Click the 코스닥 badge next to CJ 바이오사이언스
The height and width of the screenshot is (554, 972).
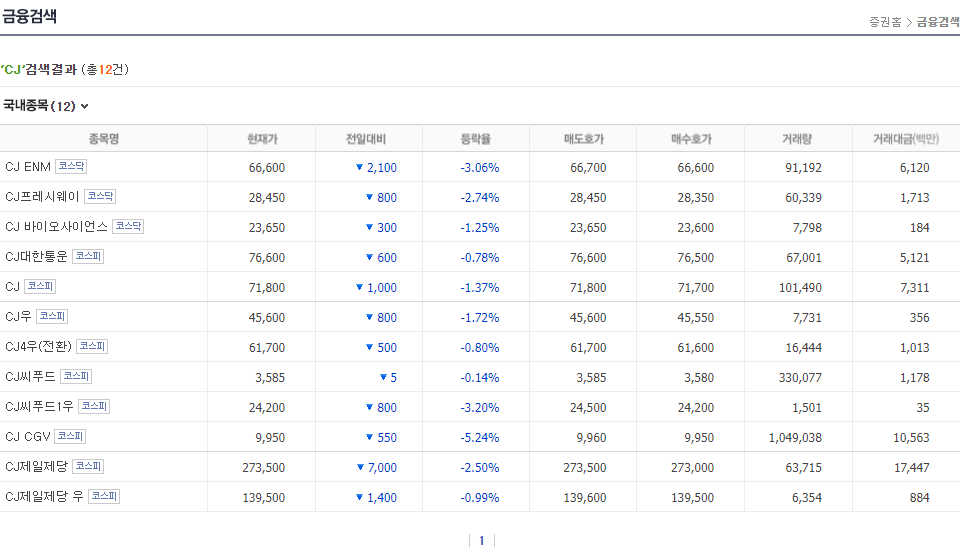(x=128, y=226)
